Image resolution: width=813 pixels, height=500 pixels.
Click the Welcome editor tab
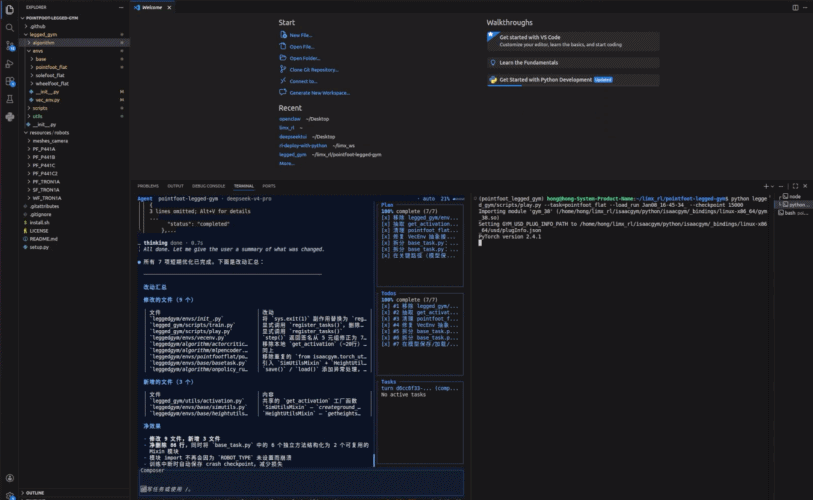[x=151, y=7]
